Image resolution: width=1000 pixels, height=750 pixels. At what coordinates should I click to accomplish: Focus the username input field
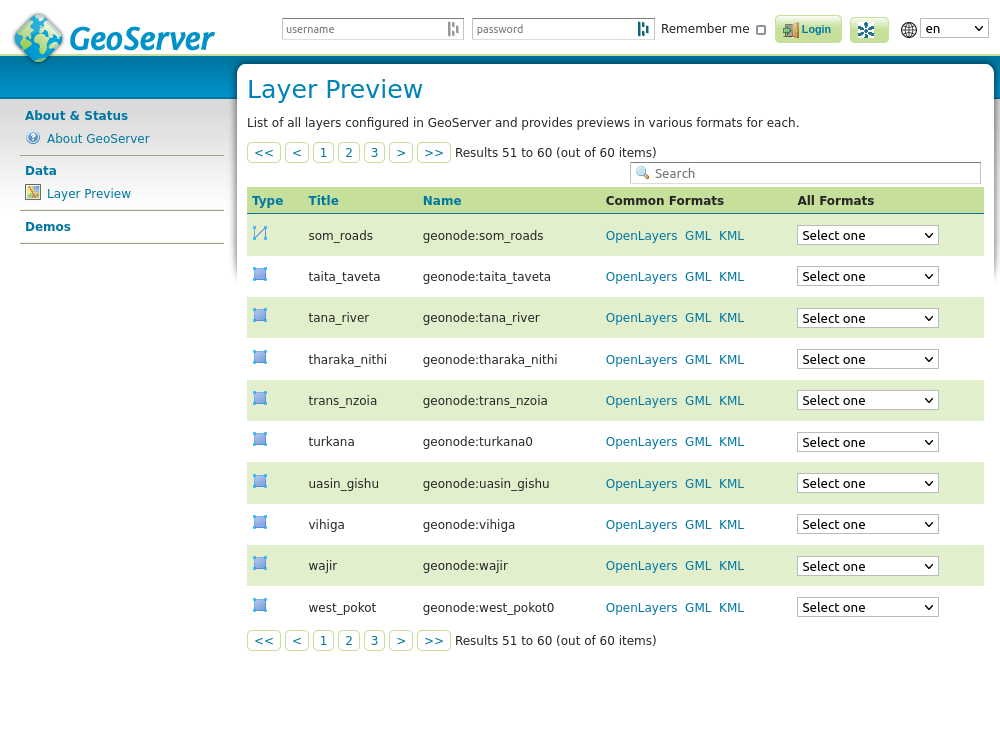pos(372,29)
